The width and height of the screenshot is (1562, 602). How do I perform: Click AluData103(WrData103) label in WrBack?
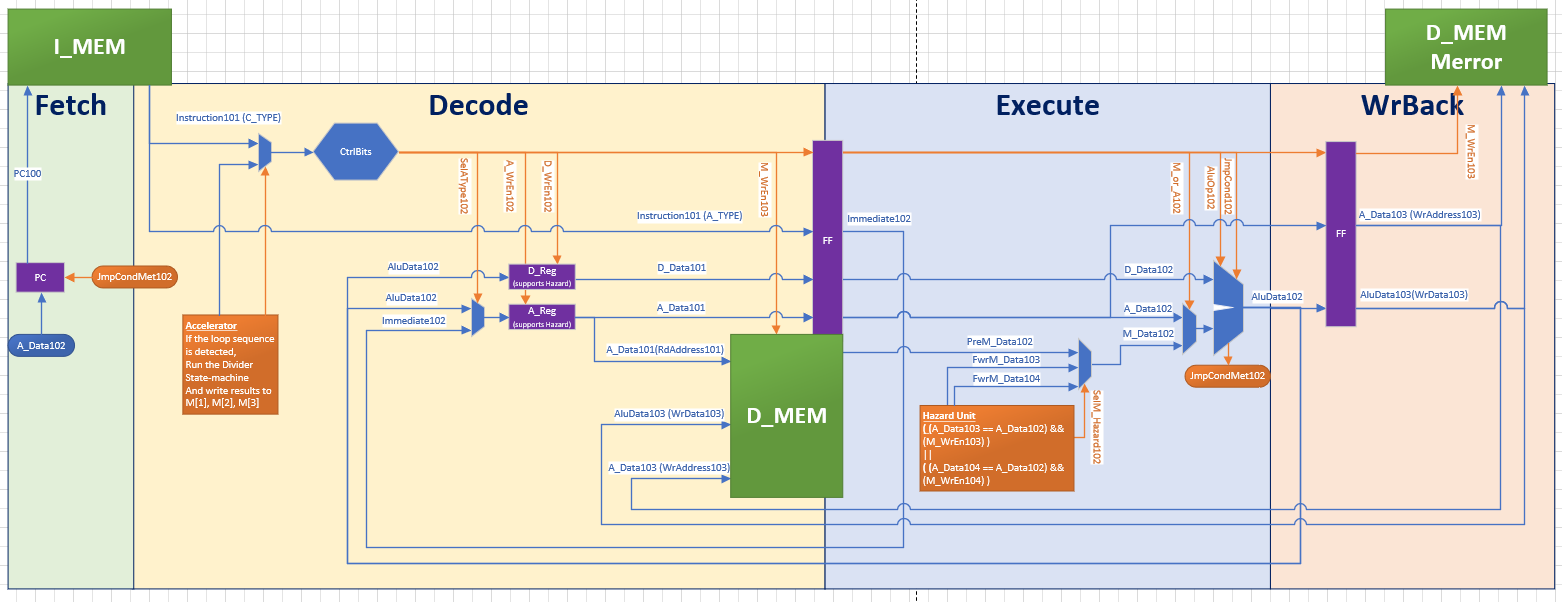tap(1414, 294)
